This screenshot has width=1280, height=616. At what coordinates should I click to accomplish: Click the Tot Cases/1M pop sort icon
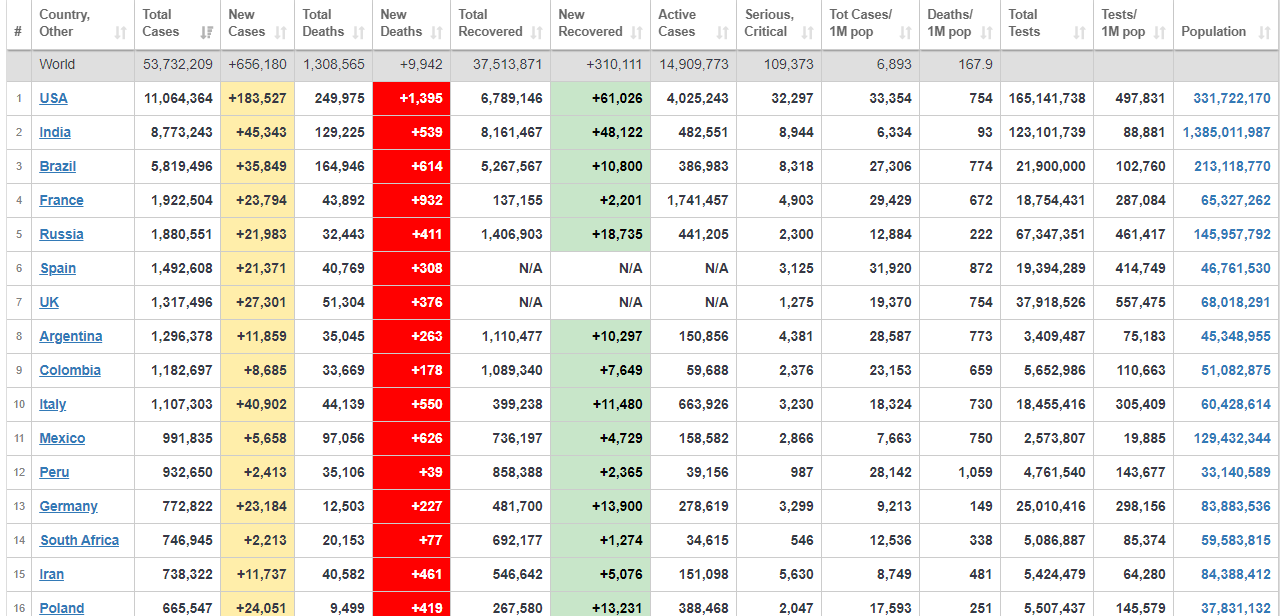tap(906, 32)
